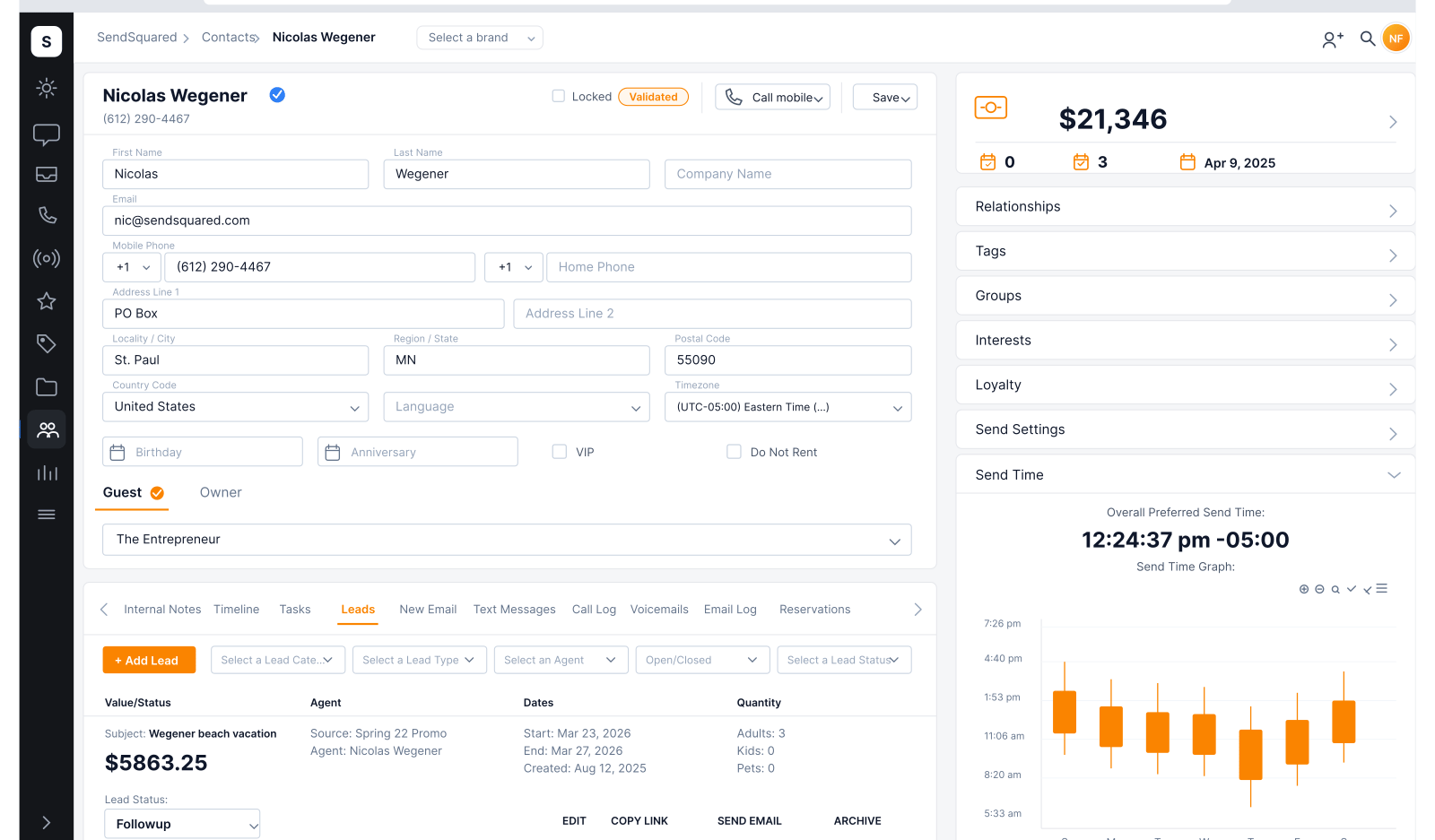Image resolution: width=1435 pixels, height=840 pixels.
Task: Click the search magnifier icon in header
Action: pyautogui.click(x=1368, y=39)
